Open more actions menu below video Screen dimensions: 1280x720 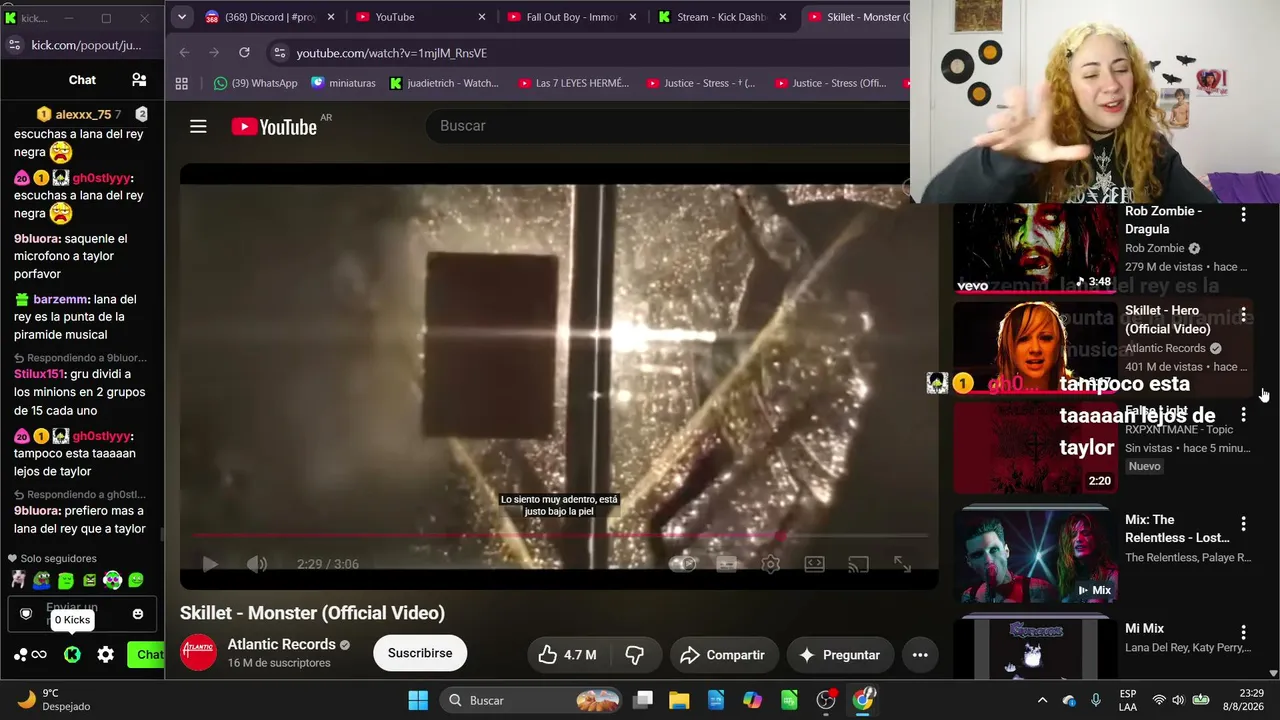tap(920, 655)
